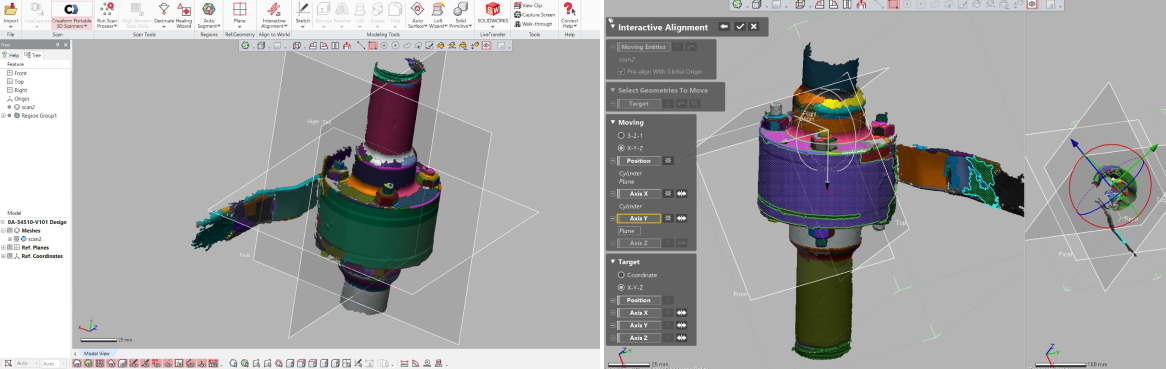Select the Top plane in feature tree
The height and width of the screenshot is (369, 1166).
[x=16, y=81]
